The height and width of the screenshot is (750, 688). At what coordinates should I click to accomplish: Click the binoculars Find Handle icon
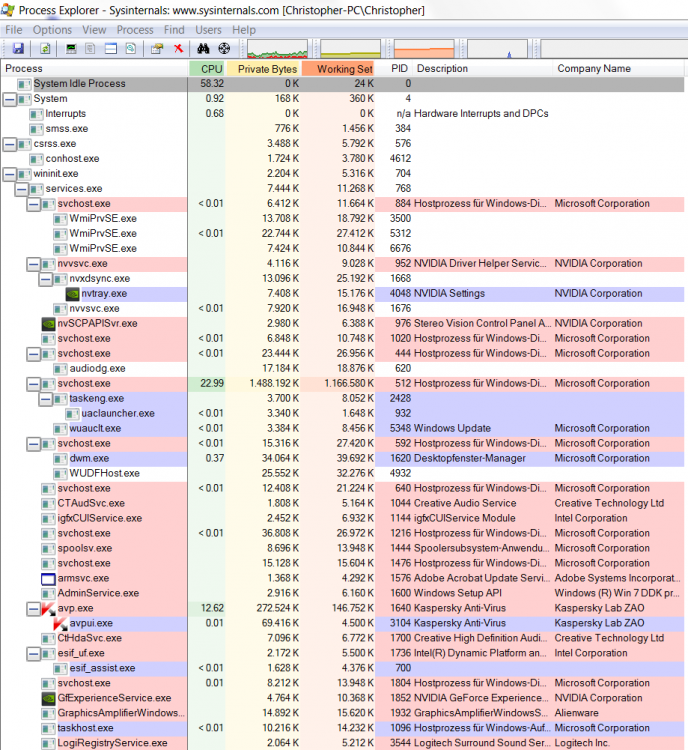(204, 48)
